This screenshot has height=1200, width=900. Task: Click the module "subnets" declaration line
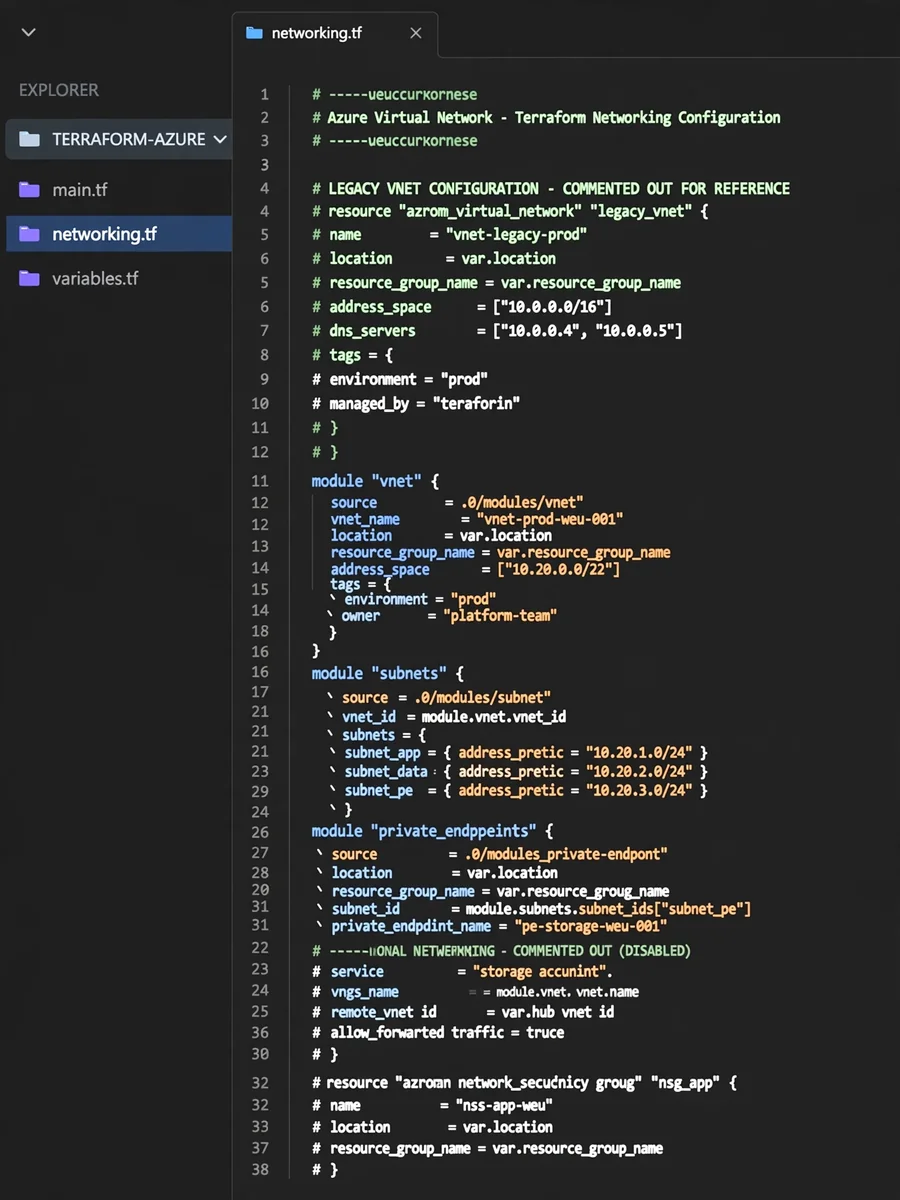click(388, 673)
